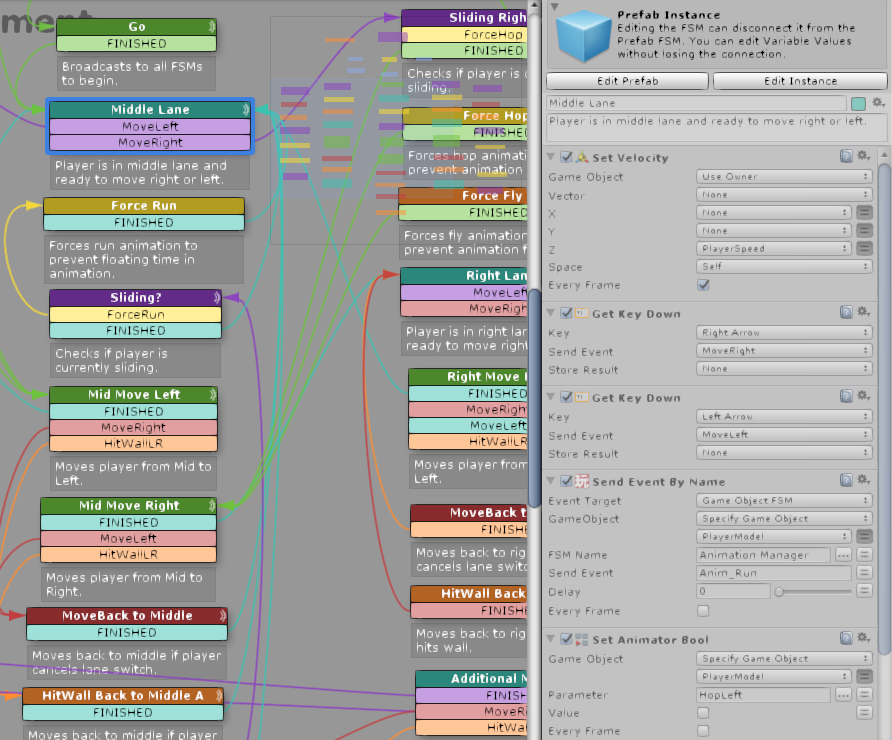This screenshot has height=740, width=892.
Task: Open help for the Set Velocity action
Action: tap(845, 157)
